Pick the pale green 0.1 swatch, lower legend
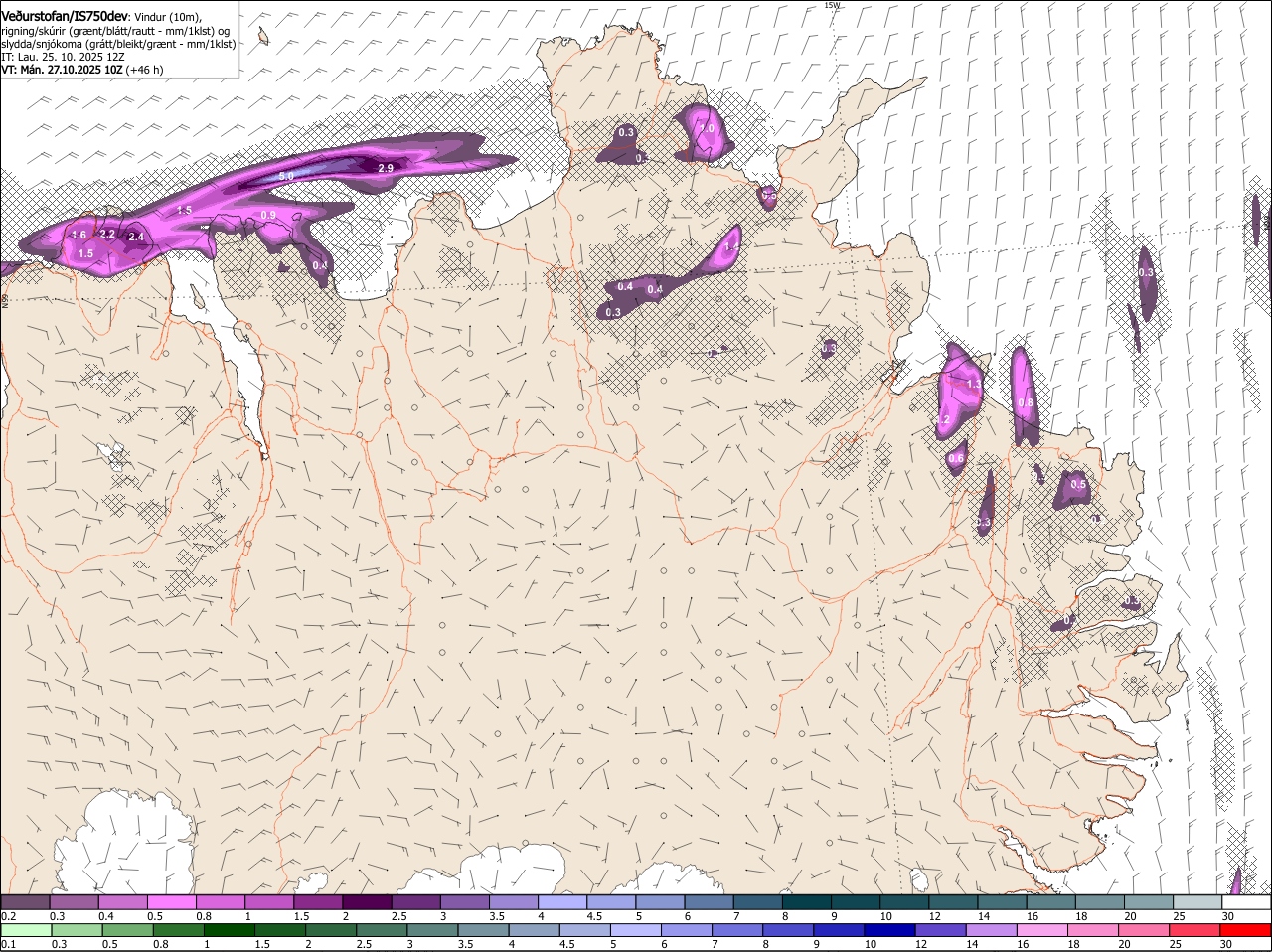The width and height of the screenshot is (1272, 952). tap(25, 930)
